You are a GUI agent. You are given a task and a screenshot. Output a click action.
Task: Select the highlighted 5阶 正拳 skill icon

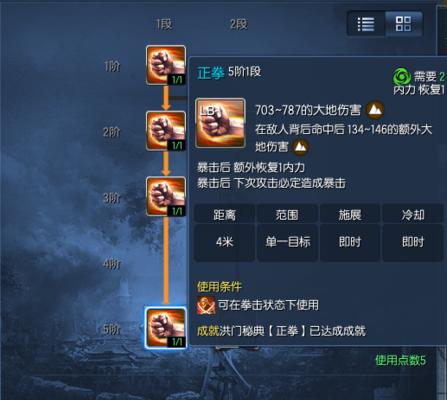pos(166,328)
